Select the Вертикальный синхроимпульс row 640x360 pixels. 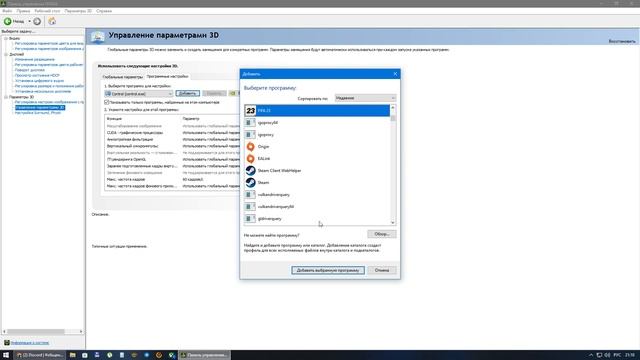172,146
